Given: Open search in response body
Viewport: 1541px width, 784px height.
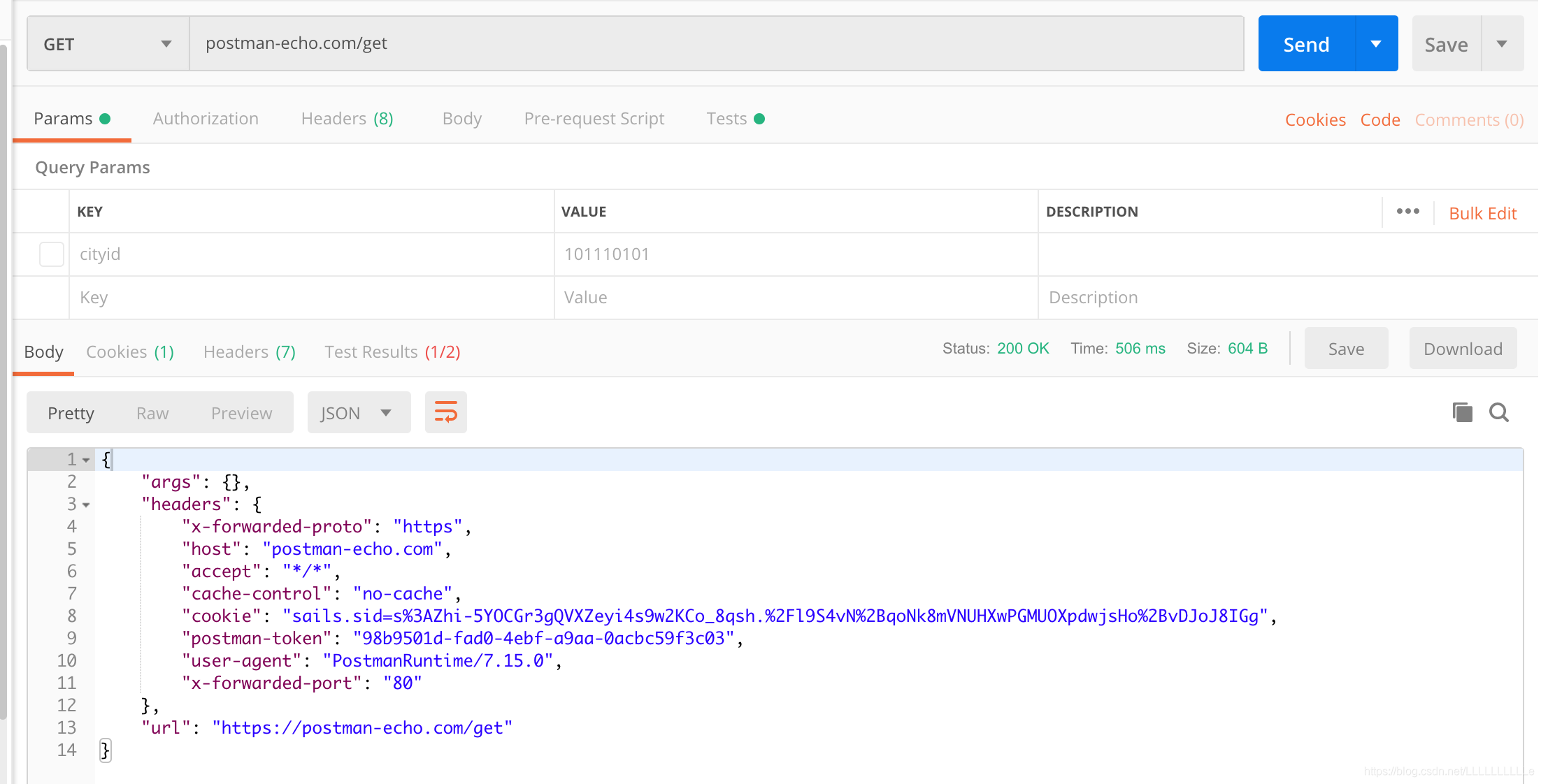Looking at the screenshot, I should pos(1499,412).
